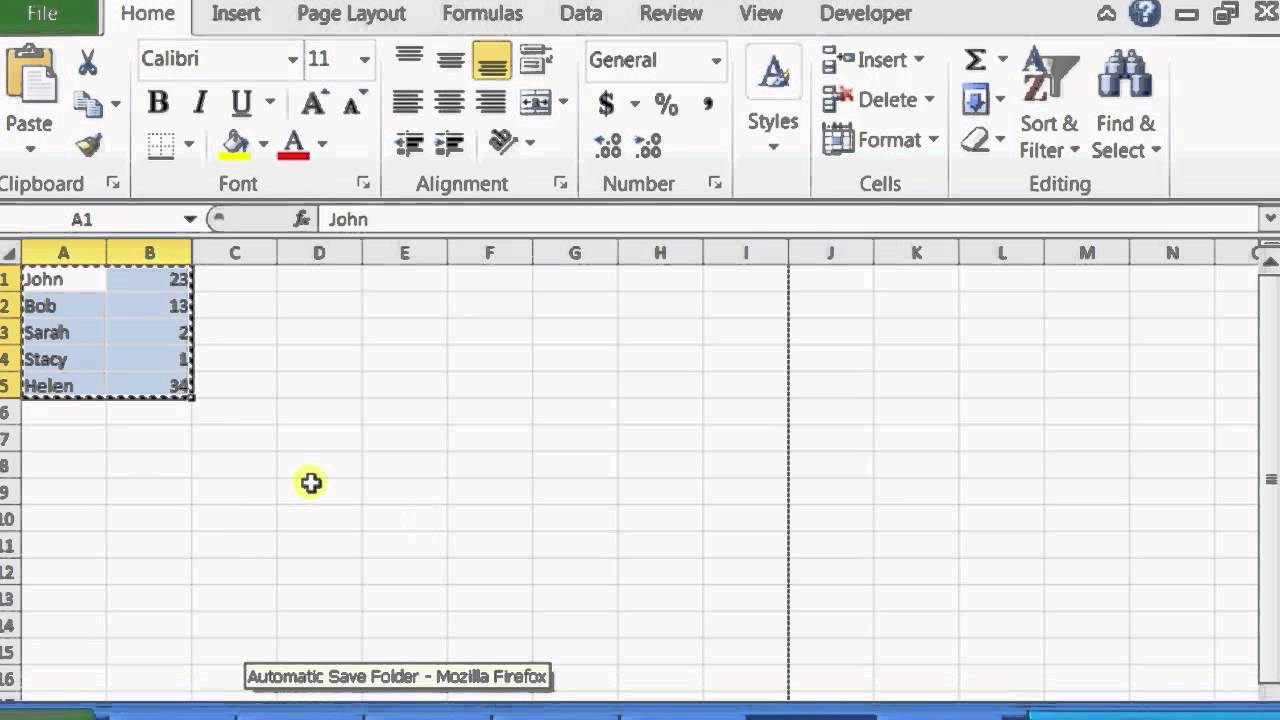Image resolution: width=1280 pixels, height=720 pixels.
Task: Expand the Name Box dropdown
Action: tap(189, 219)
